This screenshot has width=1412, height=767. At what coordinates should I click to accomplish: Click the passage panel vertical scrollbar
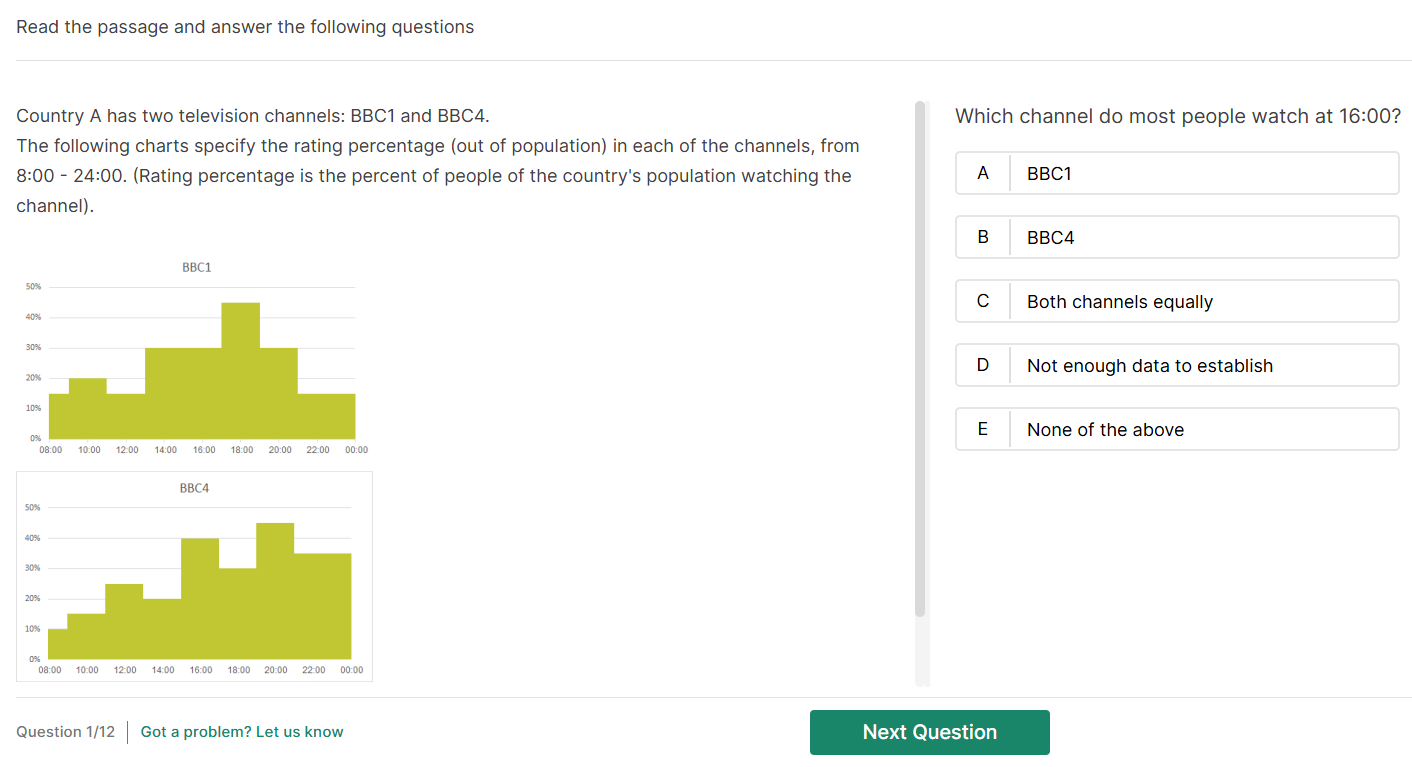pyautogui.click(x=920, y=360)
